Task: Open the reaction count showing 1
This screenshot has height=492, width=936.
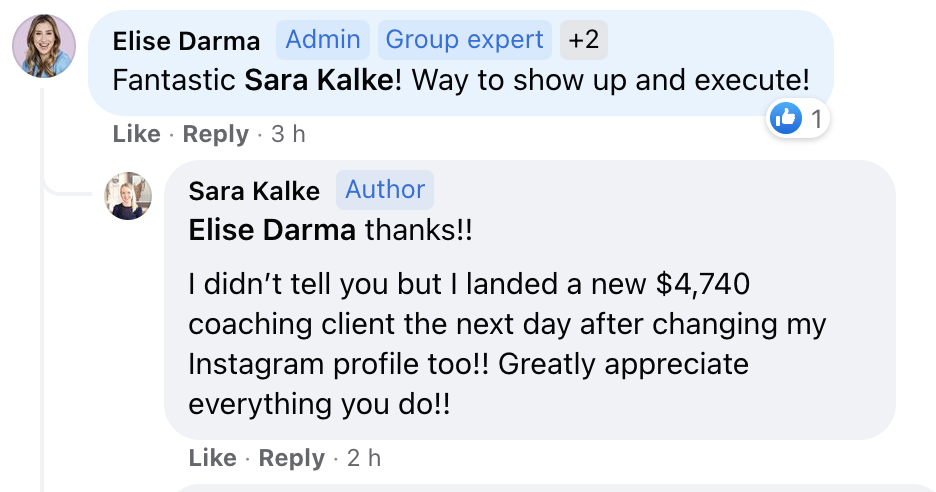Action: pyautogui.click(x=816, y=120)
